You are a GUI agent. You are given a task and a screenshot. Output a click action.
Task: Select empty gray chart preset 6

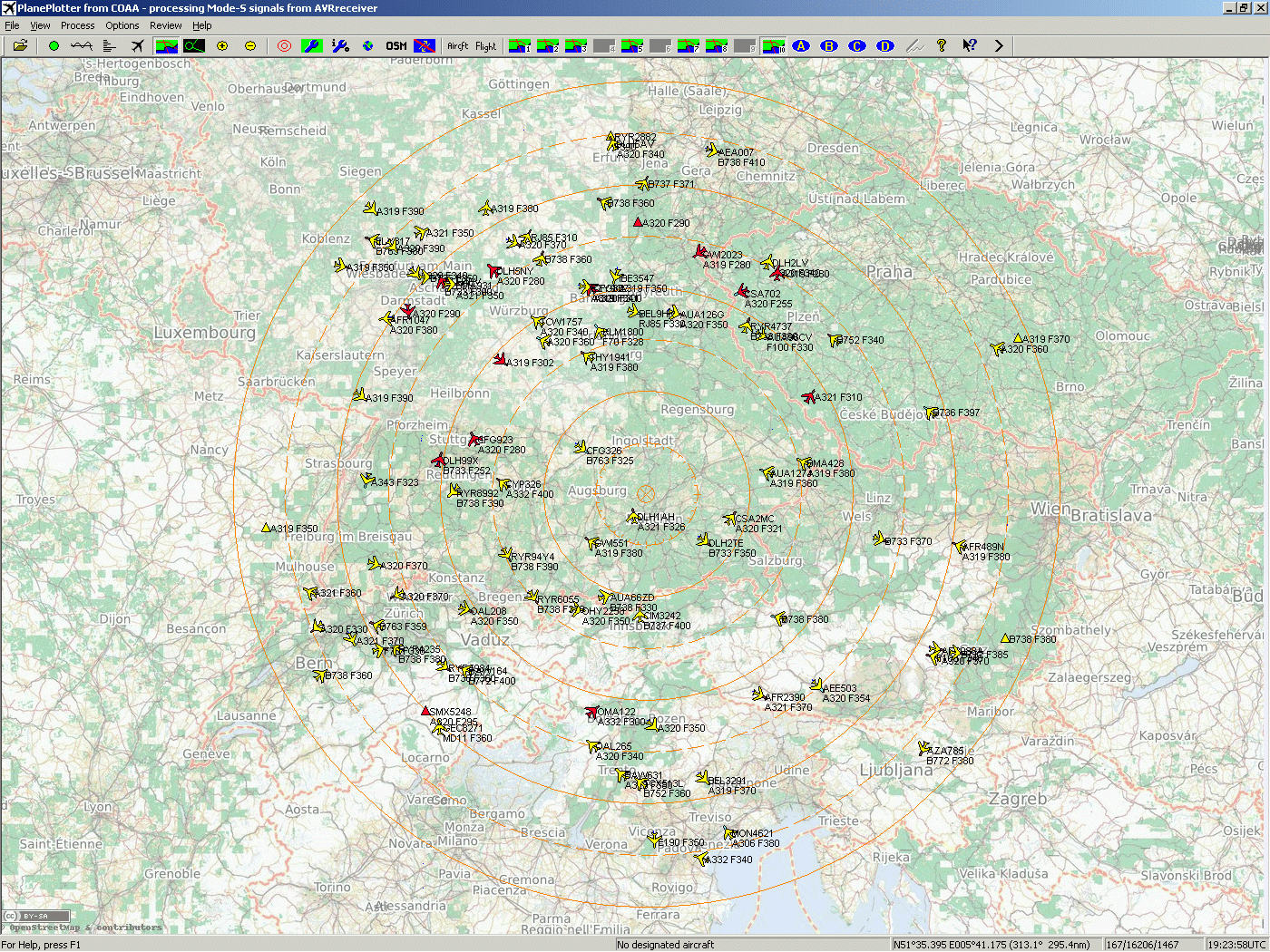[x=660, y=45]
